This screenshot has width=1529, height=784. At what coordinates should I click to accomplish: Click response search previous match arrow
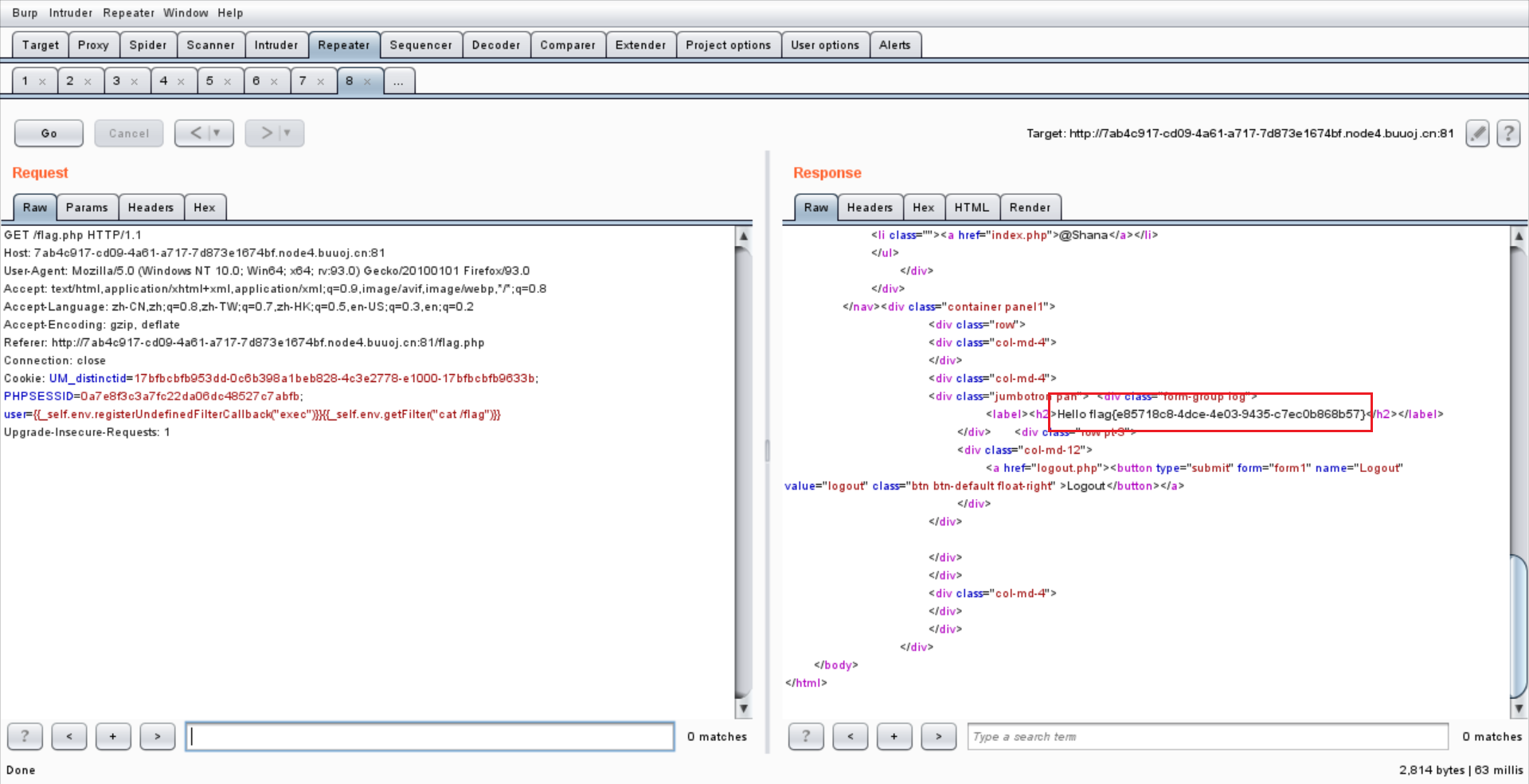850,736
